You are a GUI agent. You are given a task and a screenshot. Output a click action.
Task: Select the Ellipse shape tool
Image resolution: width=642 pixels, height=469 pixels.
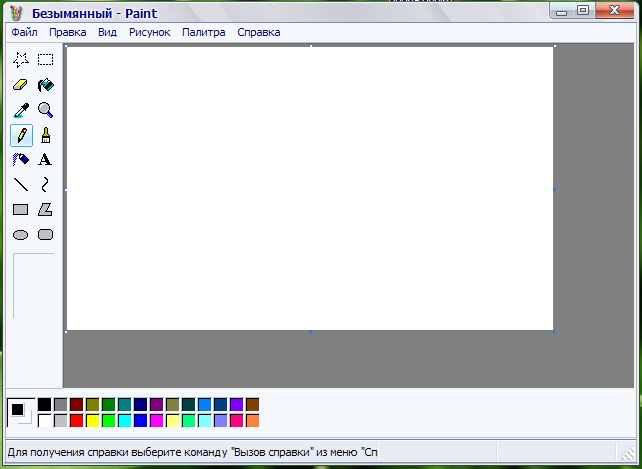(21, 235)
